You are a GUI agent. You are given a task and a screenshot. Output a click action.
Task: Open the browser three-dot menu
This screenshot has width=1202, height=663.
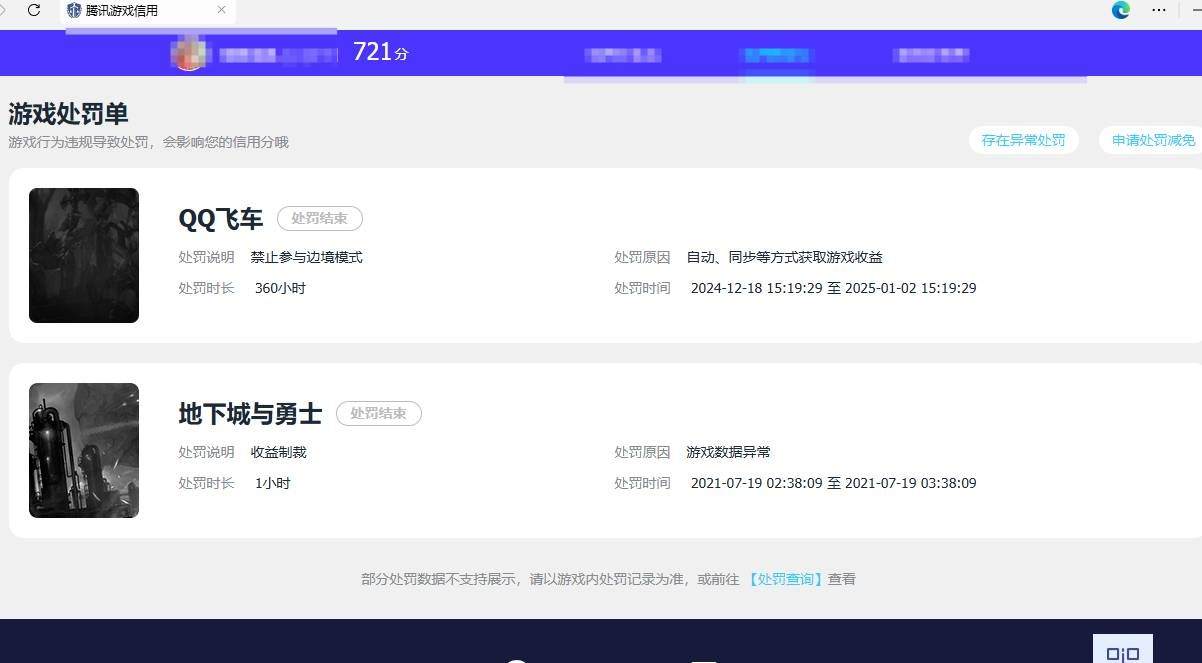pos(1159,10)
